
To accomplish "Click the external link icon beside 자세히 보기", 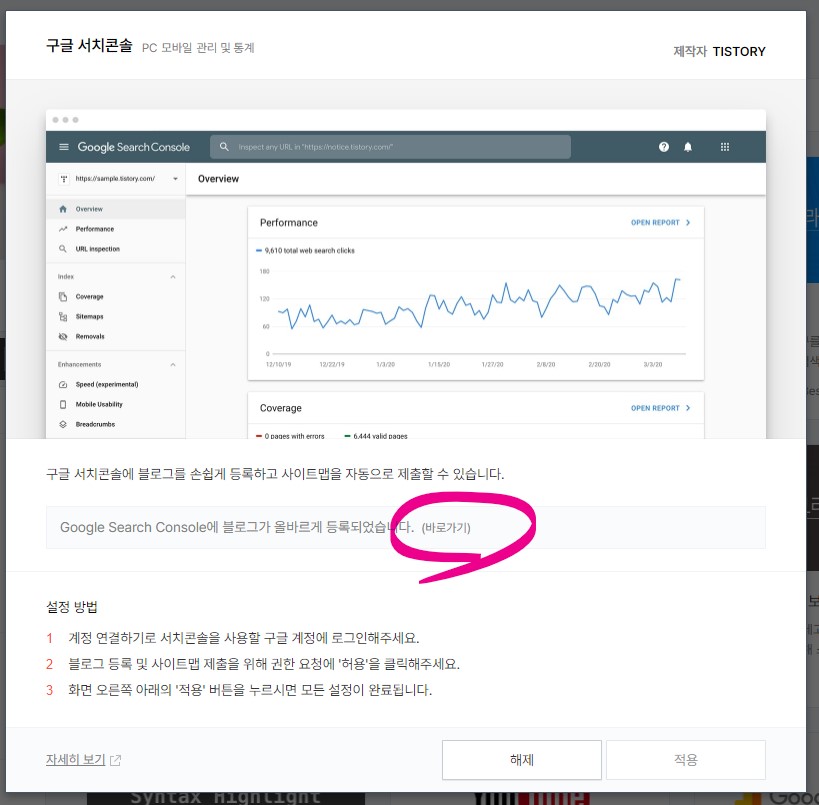I will pos(115,760).
